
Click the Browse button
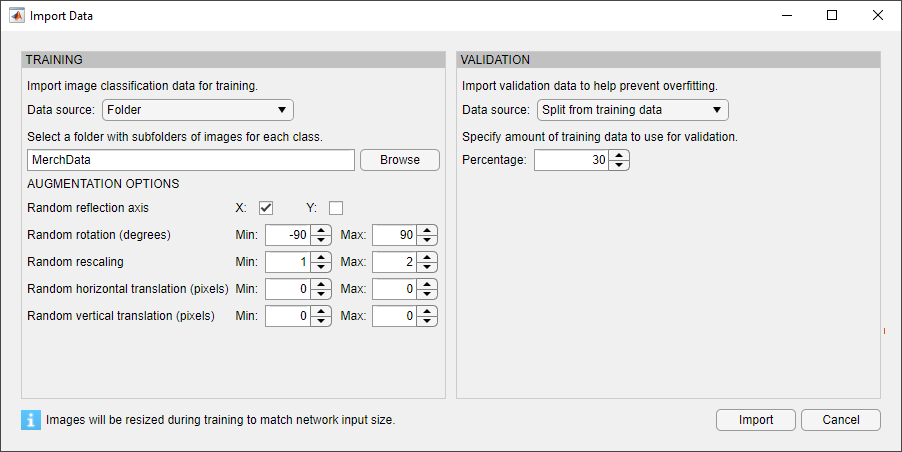tap(399, 160)
